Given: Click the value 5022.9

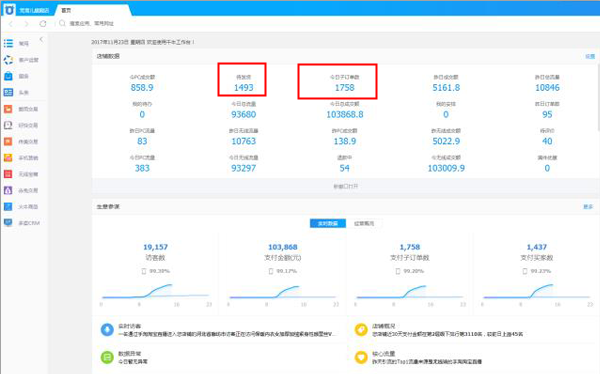Looking at the screenshot, I should (446, 141).
